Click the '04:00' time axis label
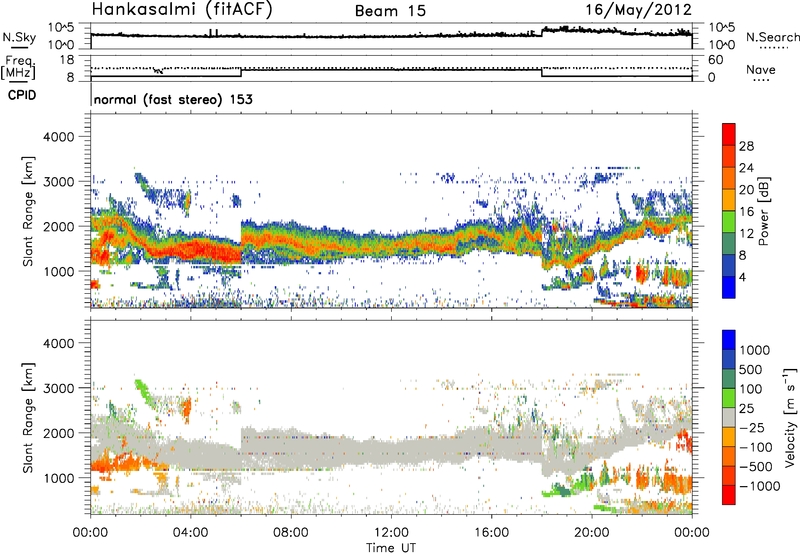Screen dimensions: 800x554 click(191, 532)
